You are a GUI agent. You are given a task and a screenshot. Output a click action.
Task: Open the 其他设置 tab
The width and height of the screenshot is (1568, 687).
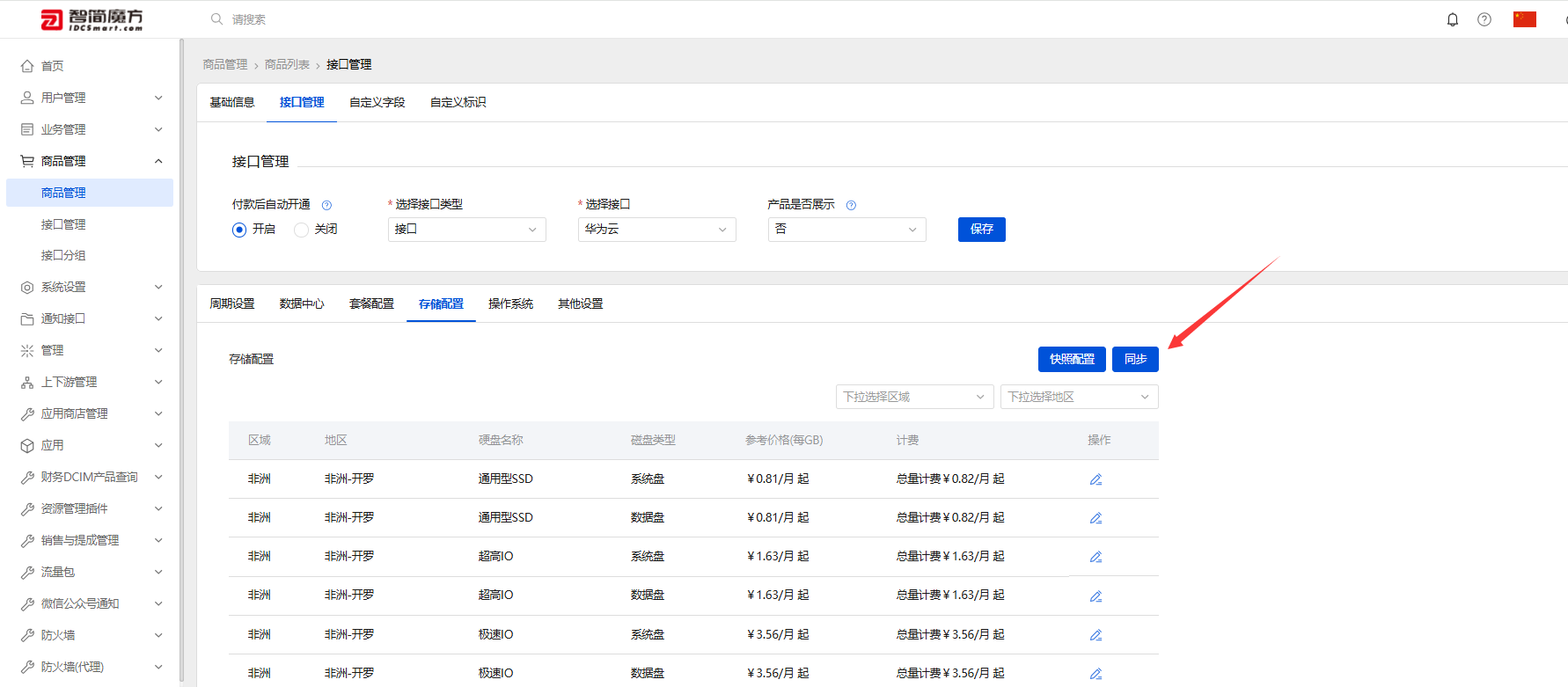[x=581, y=304]
